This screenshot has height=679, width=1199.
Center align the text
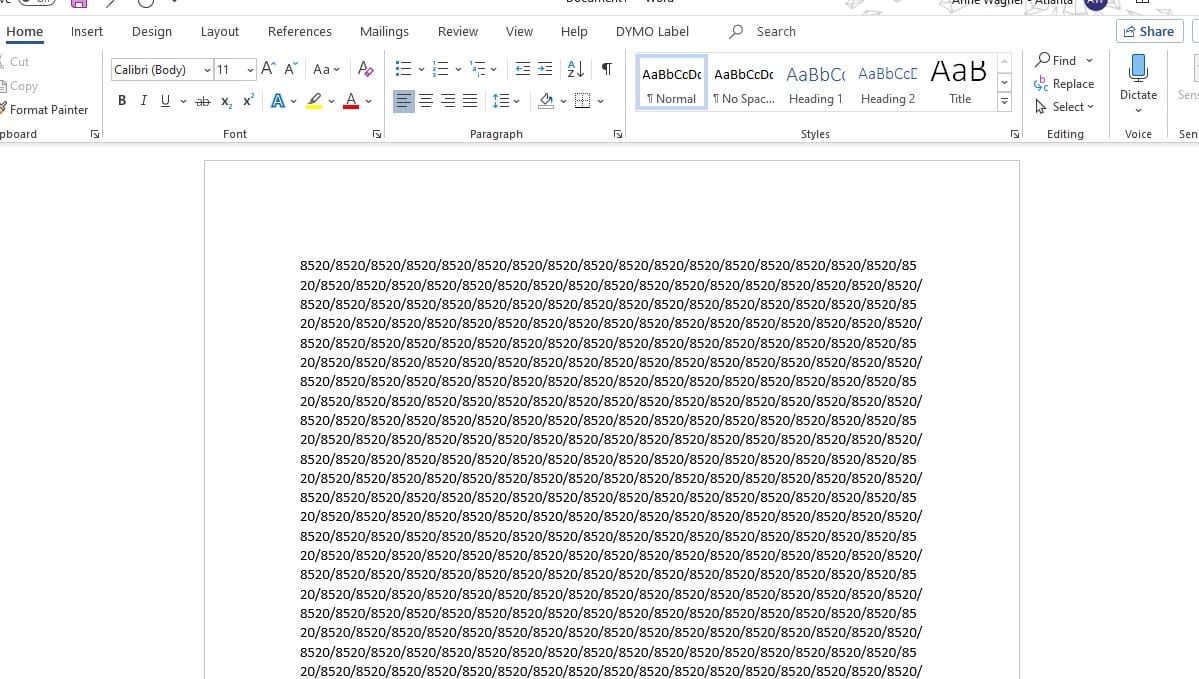(x=426, y=101)
